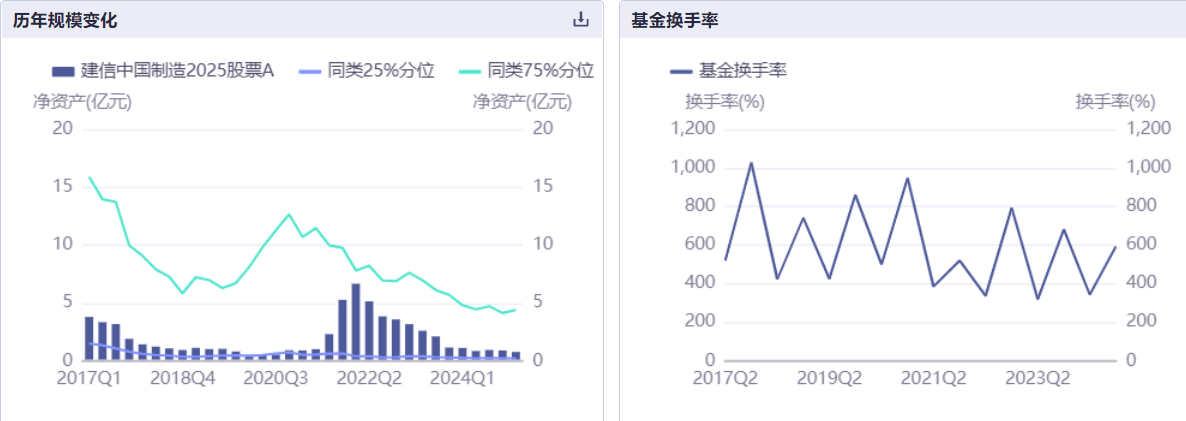This screenshot has width=1186, height=421.
Task: Click the 2020Q3 axis label
Action: click(275, 378)
